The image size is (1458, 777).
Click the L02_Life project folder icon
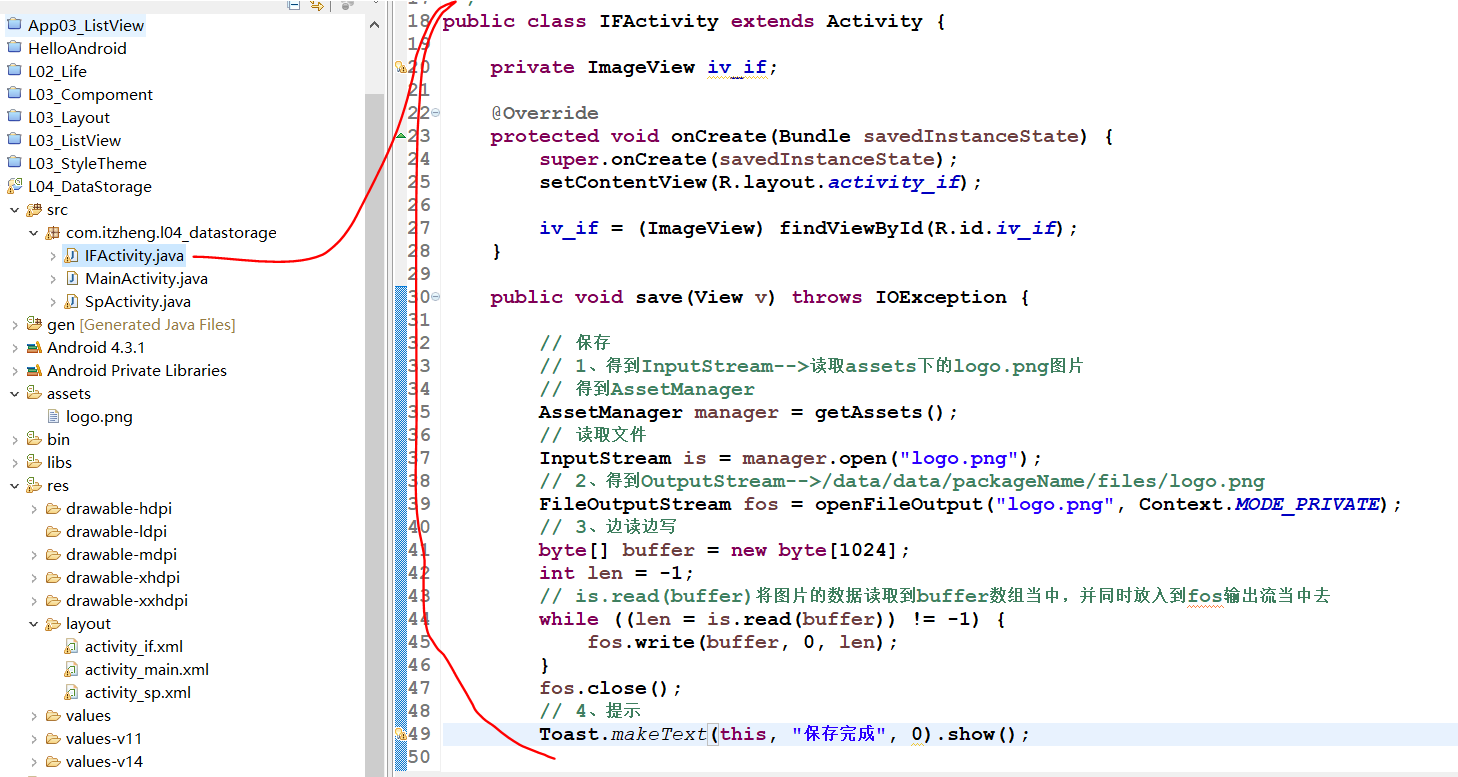14,71
